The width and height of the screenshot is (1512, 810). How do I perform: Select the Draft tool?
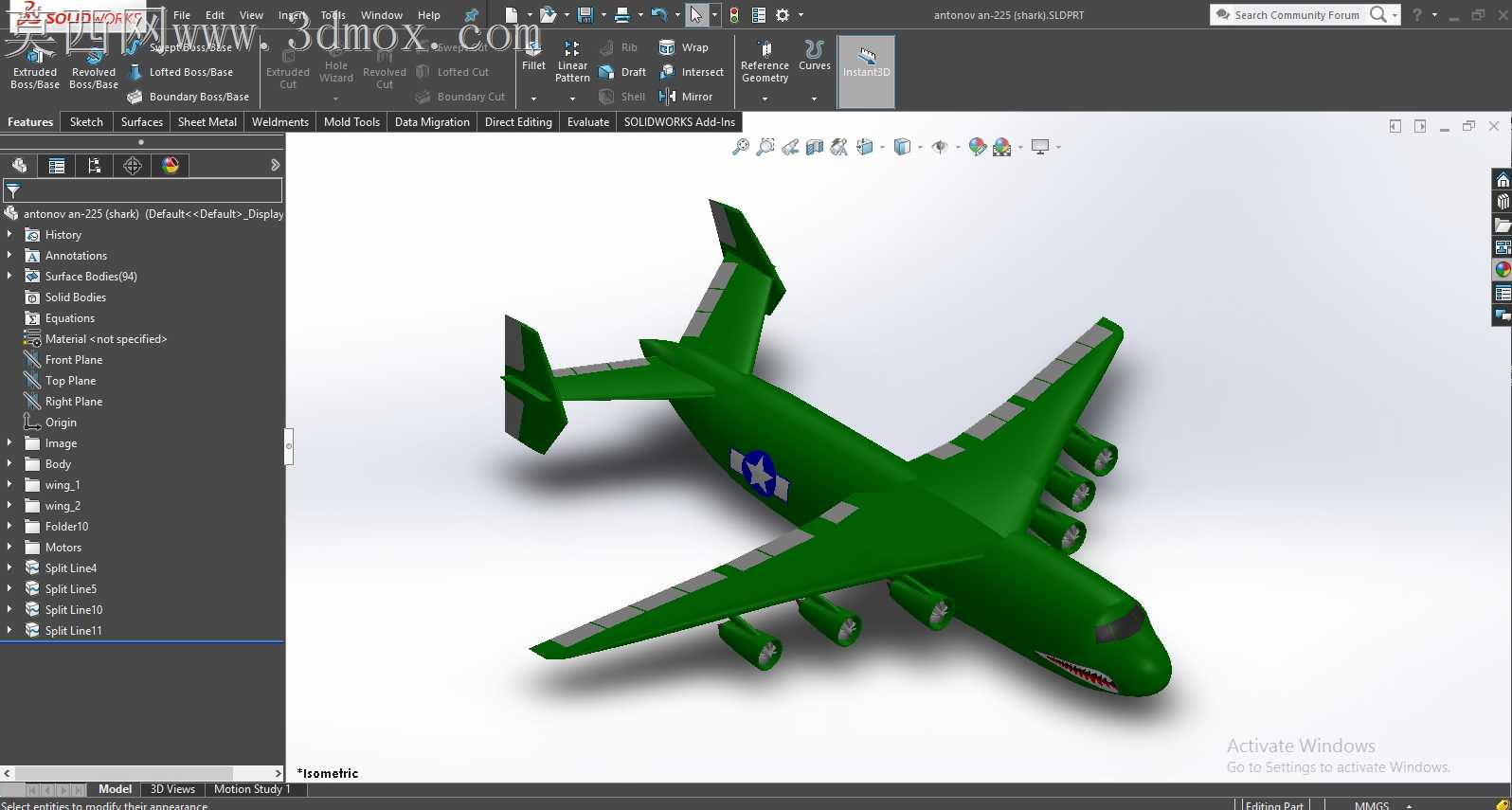(622, 72)
